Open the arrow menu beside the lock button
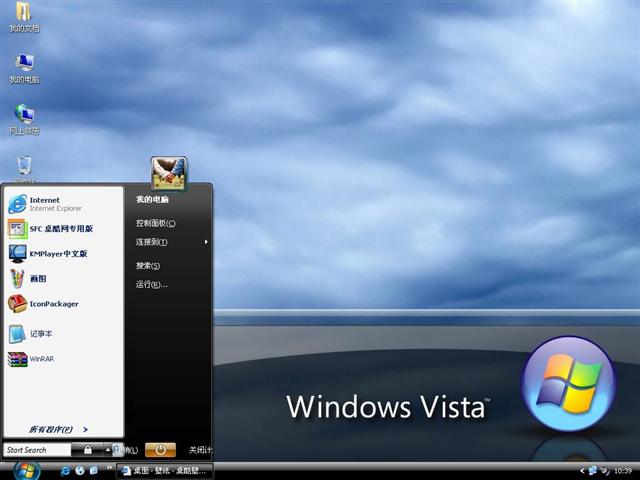 (108, 450)
